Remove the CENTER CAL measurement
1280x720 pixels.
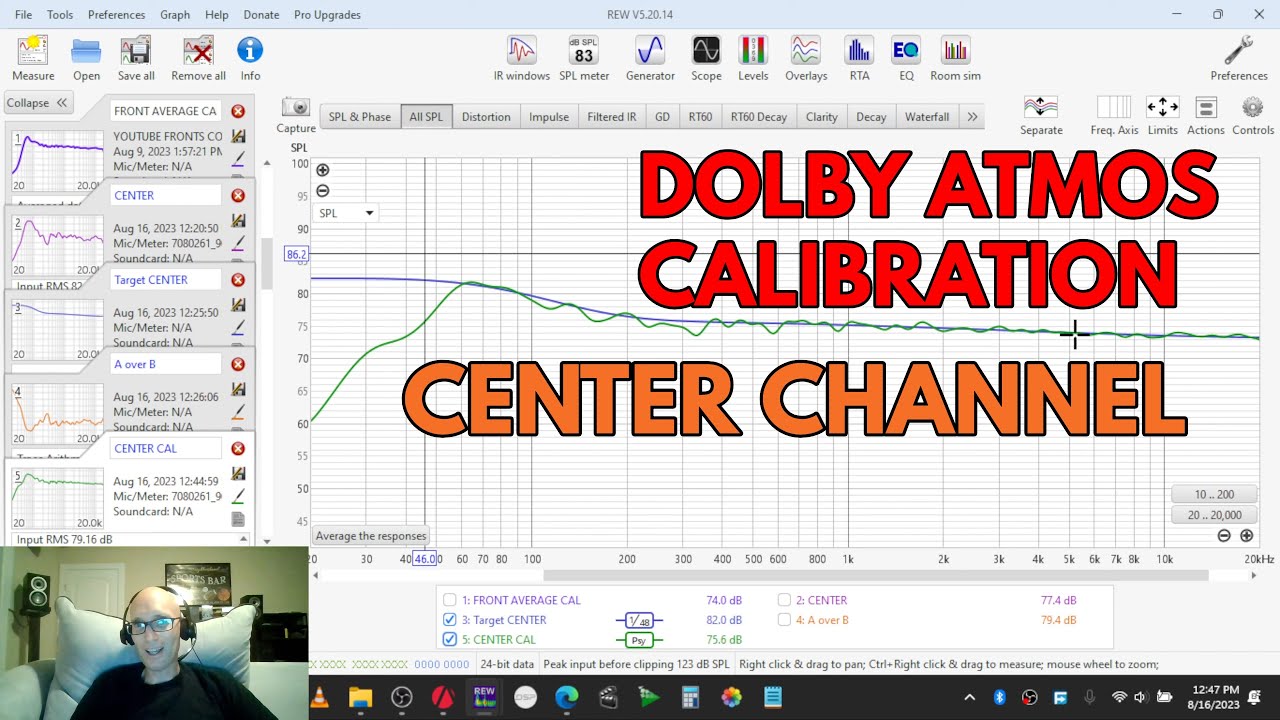point(238,449)
